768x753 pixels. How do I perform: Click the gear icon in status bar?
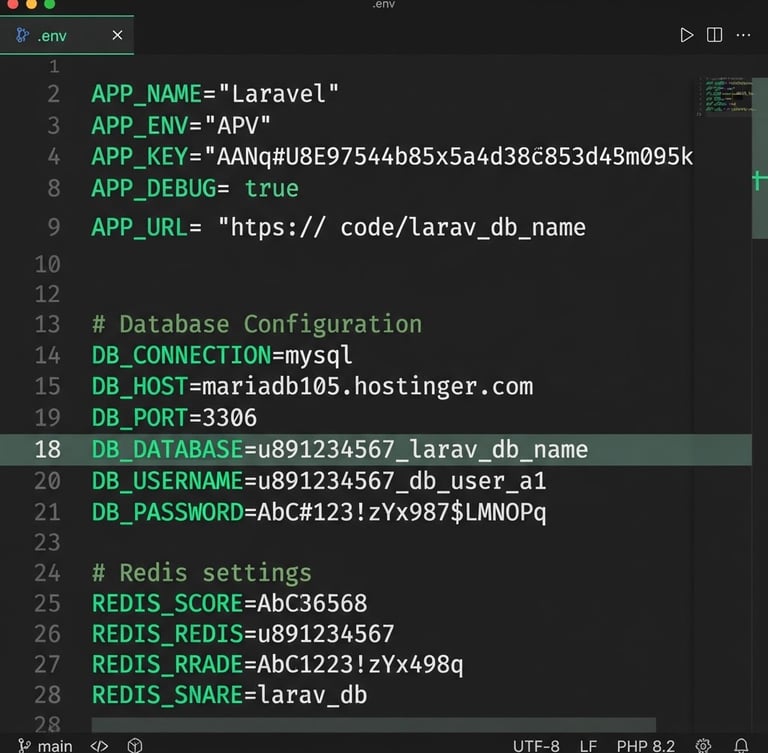703,746
